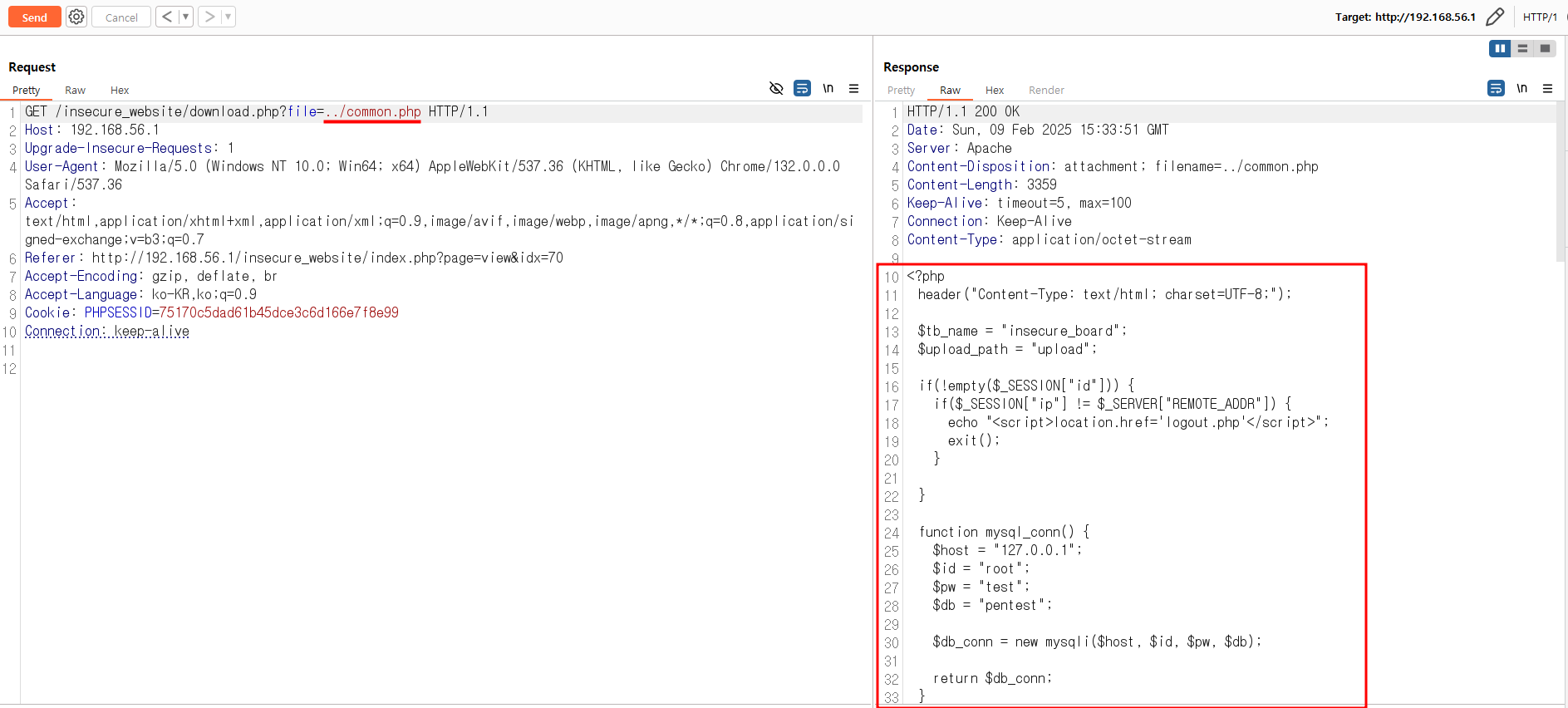Click the Cancel button

pos(121,17)
